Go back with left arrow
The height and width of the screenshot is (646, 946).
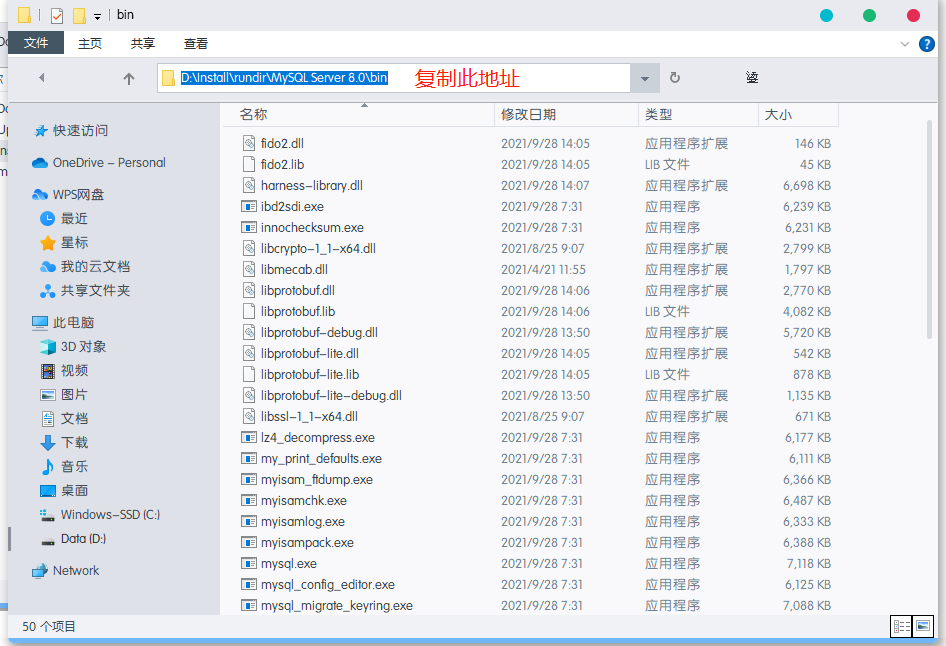click(42, 78)
